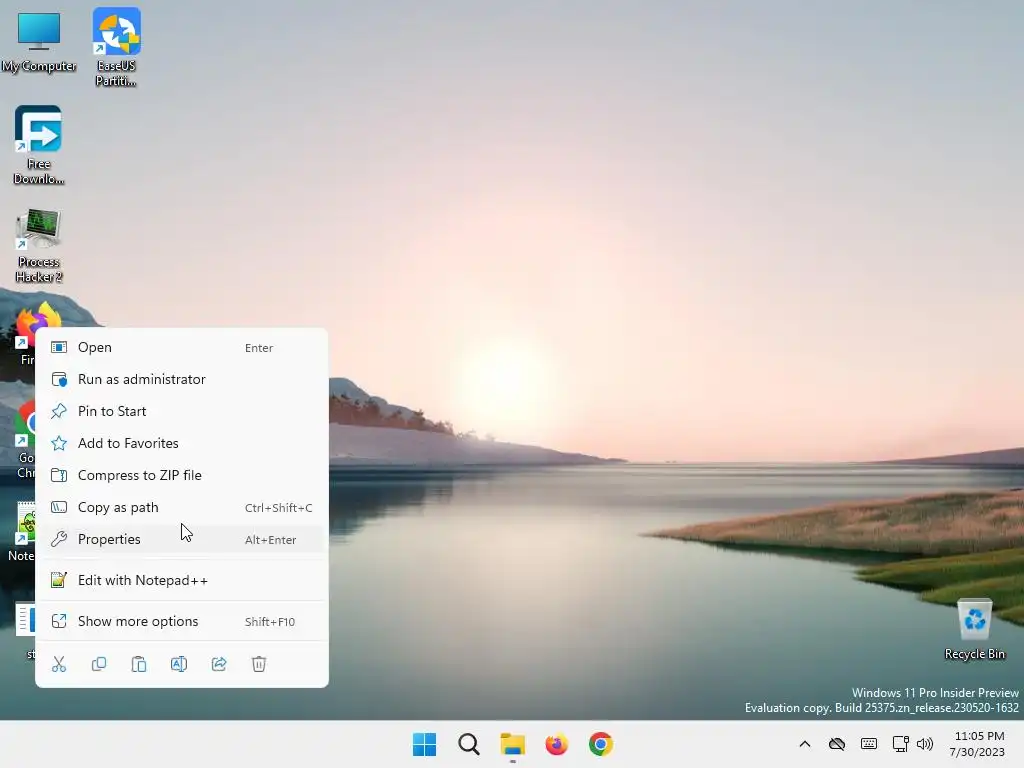Open the Windows Start button
Viewport: 1024px width, 768px height.
pyautogui.click(x=424, y=744)
